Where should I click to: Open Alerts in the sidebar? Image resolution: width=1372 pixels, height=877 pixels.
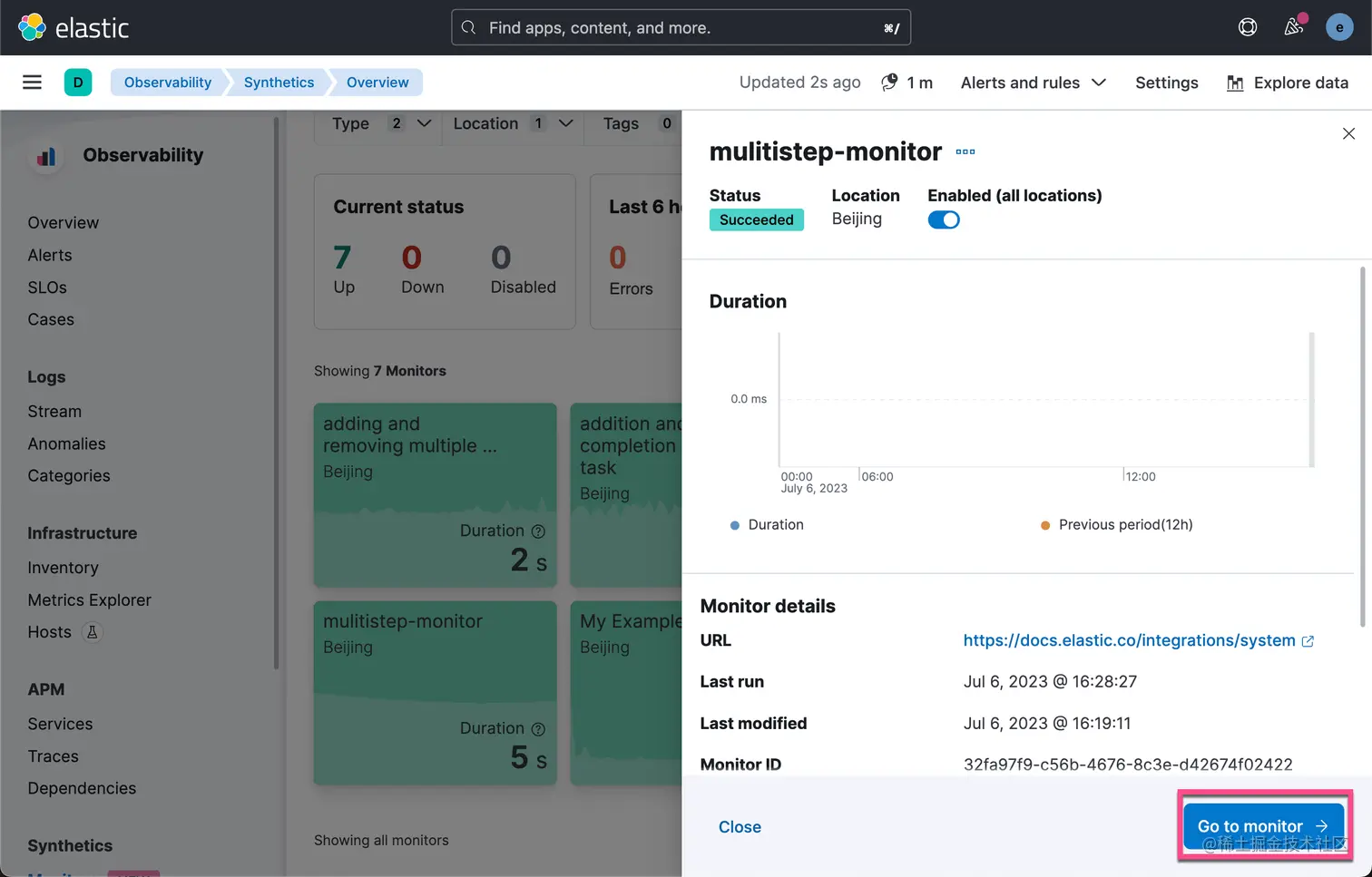pyautogui.click(x=50, y=256)
